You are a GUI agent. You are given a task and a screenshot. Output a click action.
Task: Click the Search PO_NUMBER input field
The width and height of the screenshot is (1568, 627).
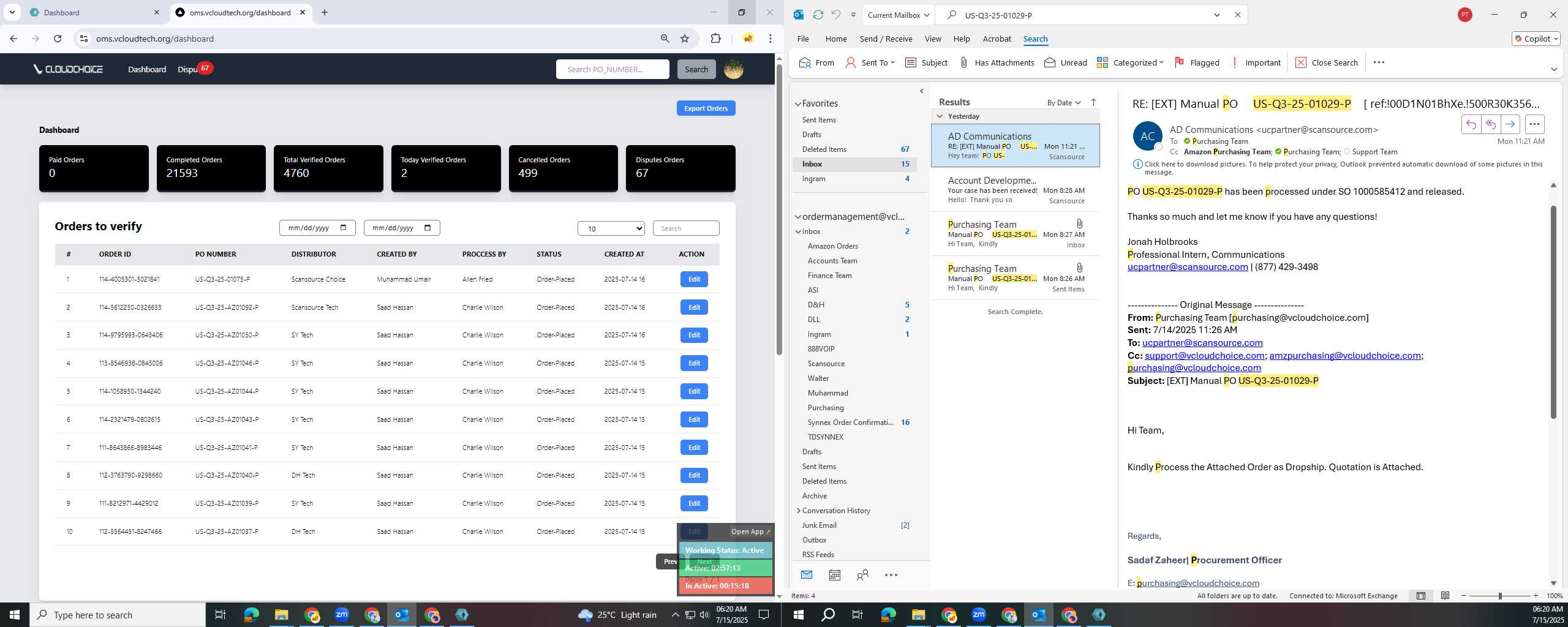pos(612,69)
